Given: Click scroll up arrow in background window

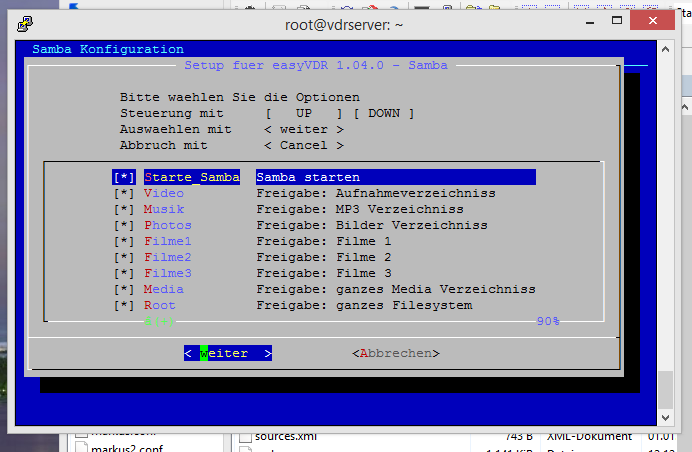Looking at the screenshot, I should [685, 107].
